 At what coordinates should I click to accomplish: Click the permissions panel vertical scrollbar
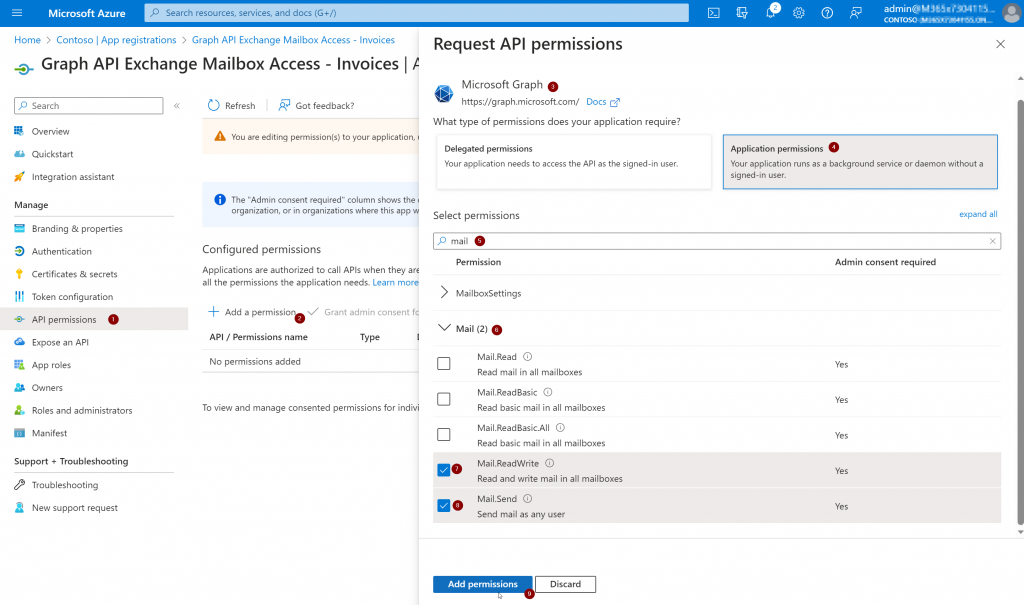1019,300
